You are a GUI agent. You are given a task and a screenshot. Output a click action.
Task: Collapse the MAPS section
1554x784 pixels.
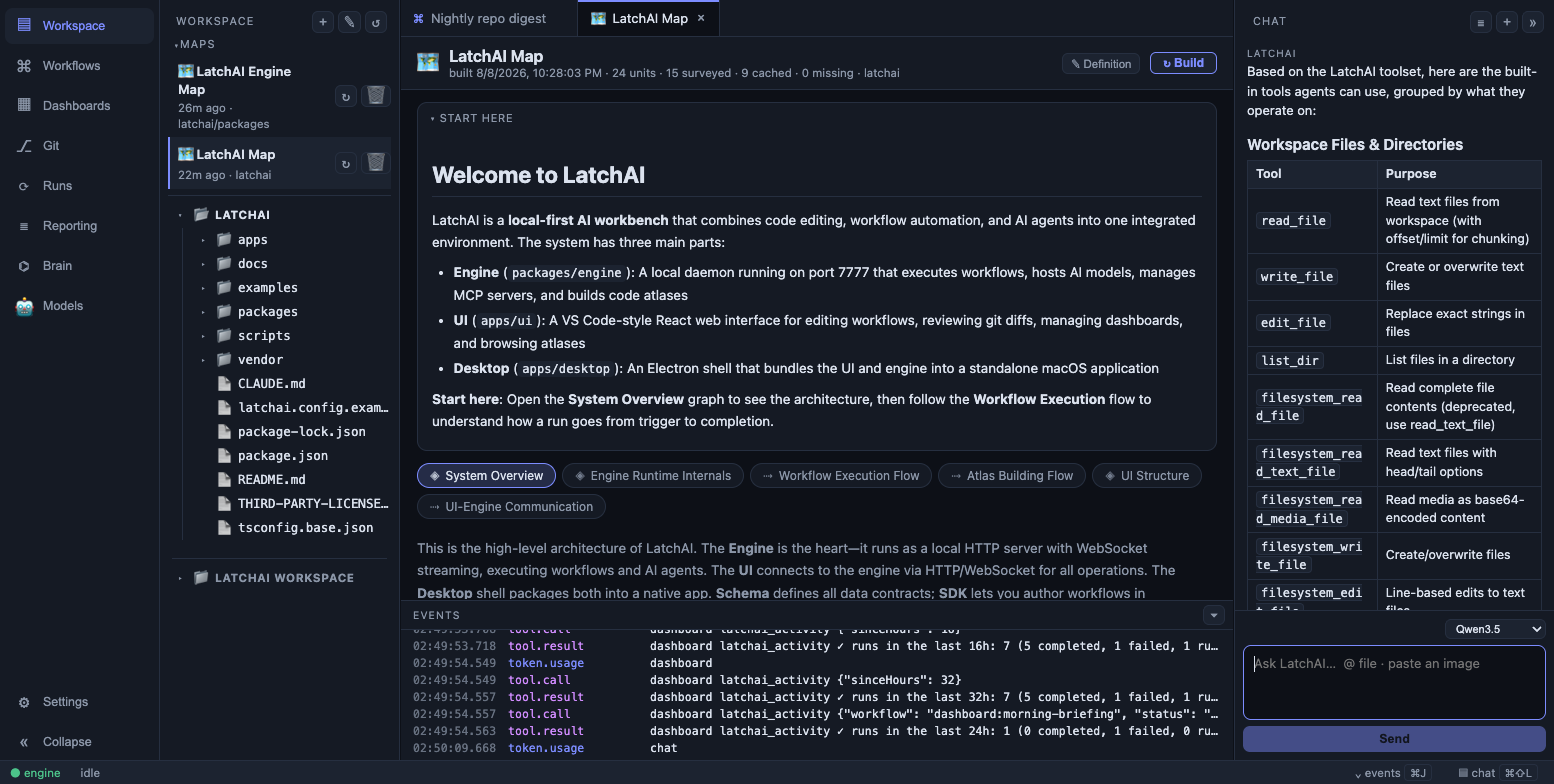[x=196, y=44]
